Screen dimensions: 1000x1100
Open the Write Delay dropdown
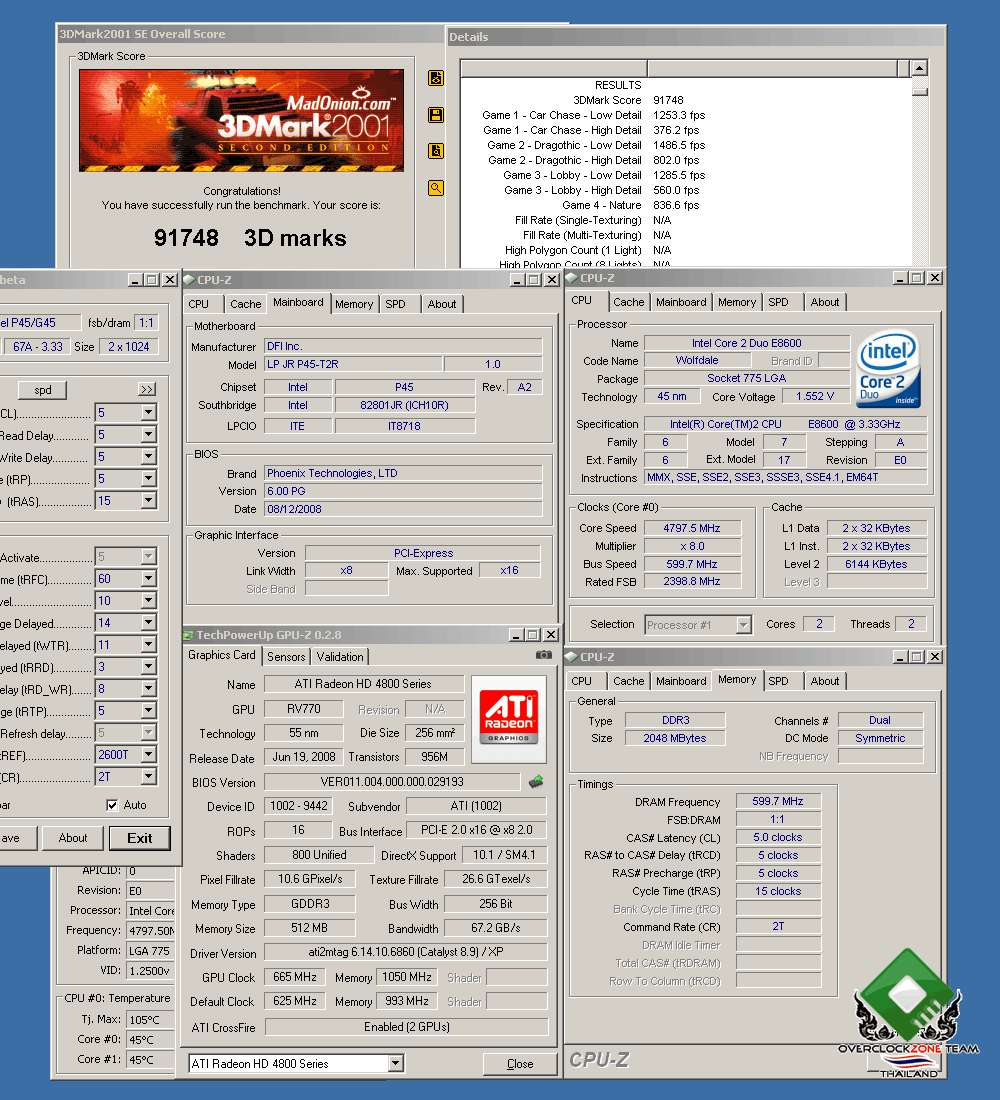149,457
